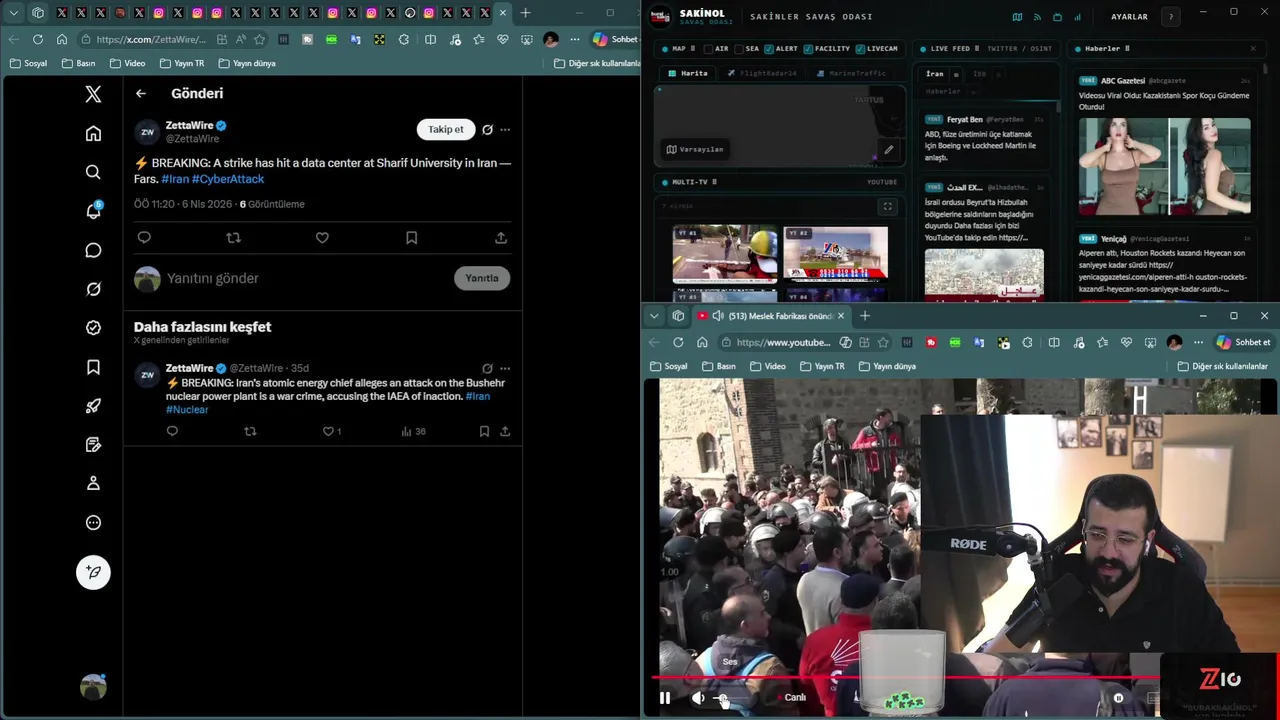This screenshot has height=720, width=1280.
Task: Open X Home from the sidebar
Action: click(x=93, y=133)
